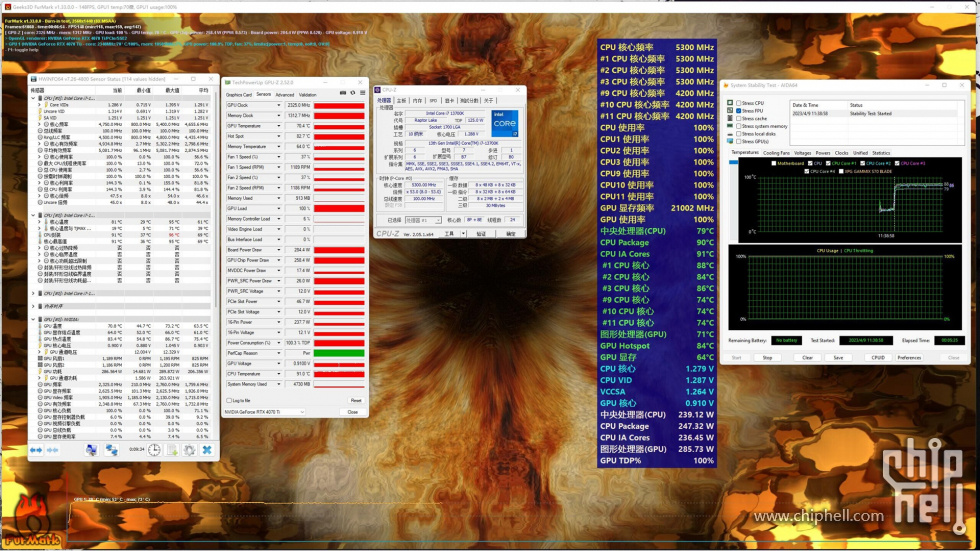Open NVIDIA GeForce RTX 4070 Ti device dropdown
This screenshot has width=980, height=551.
[264, 412]
